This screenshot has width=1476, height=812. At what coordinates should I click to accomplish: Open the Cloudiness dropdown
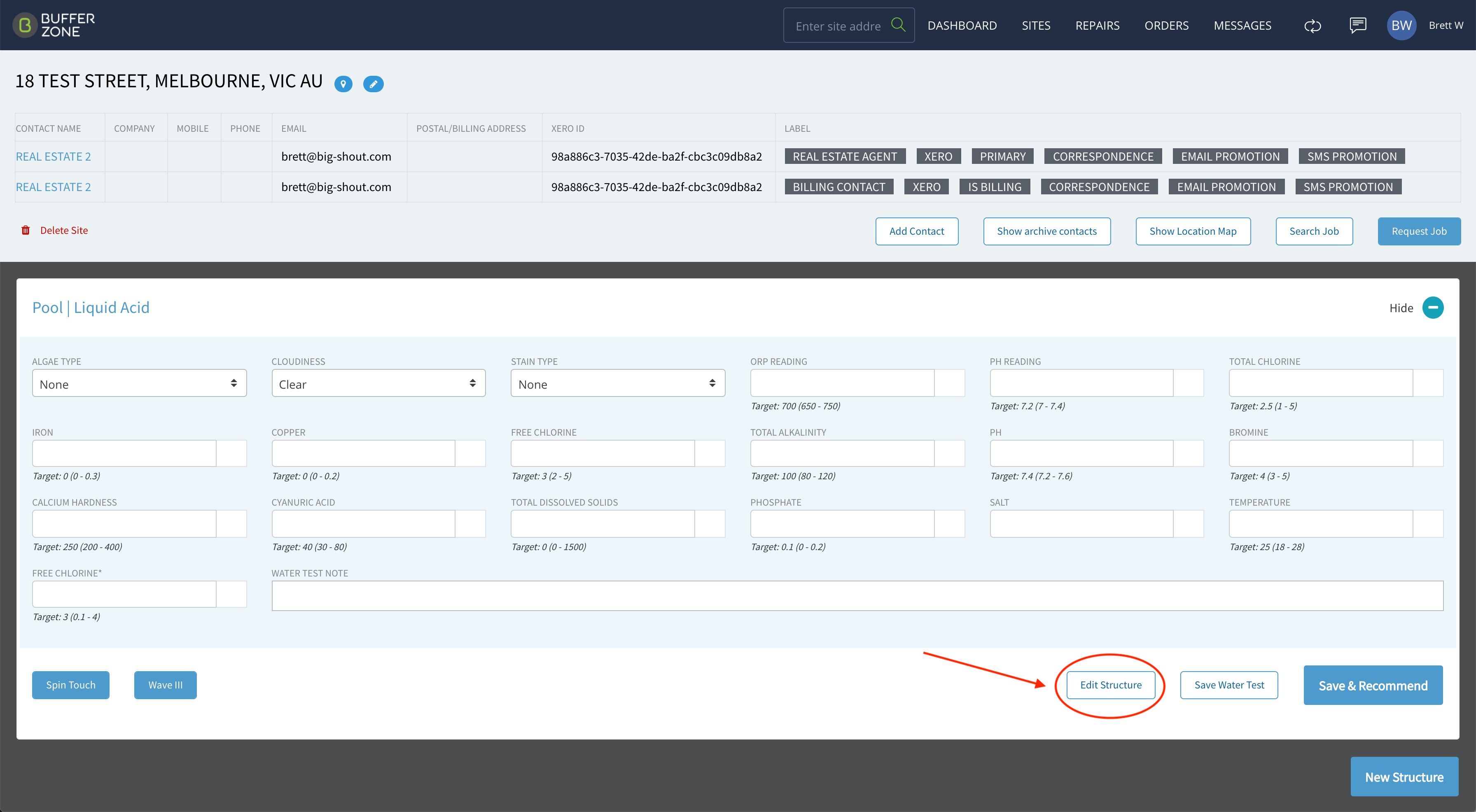[378, 383]
